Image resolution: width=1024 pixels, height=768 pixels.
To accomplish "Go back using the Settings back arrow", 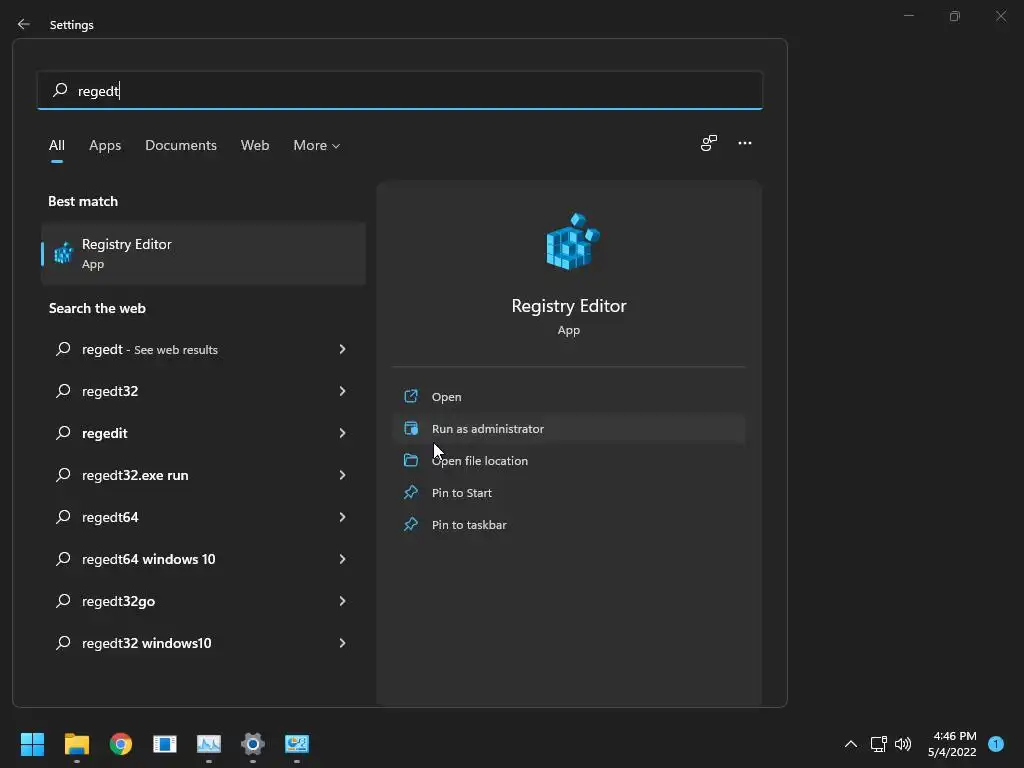I will tap(24, 24).
